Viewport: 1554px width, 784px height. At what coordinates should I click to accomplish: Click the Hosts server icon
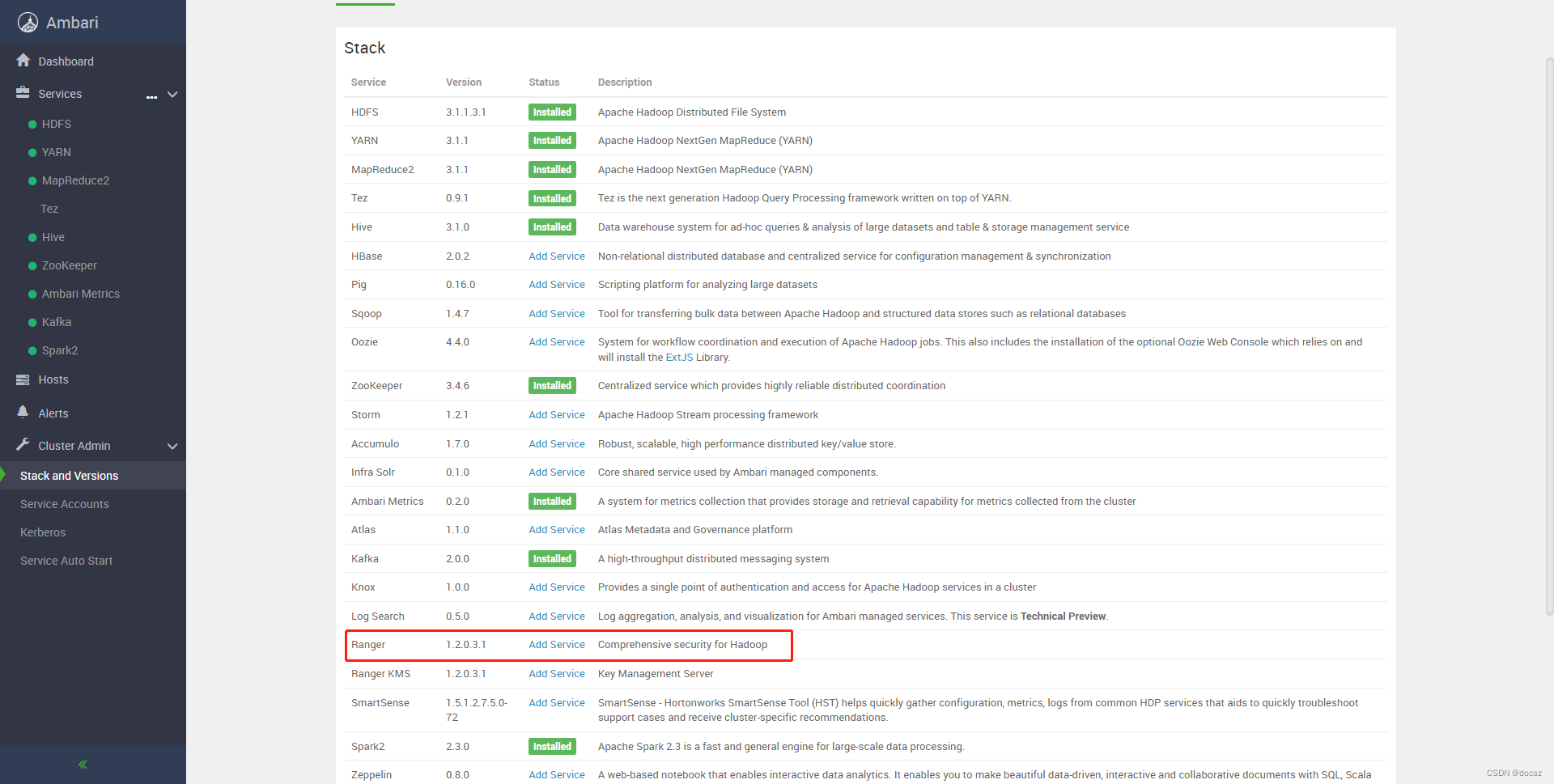coord(23,379)
